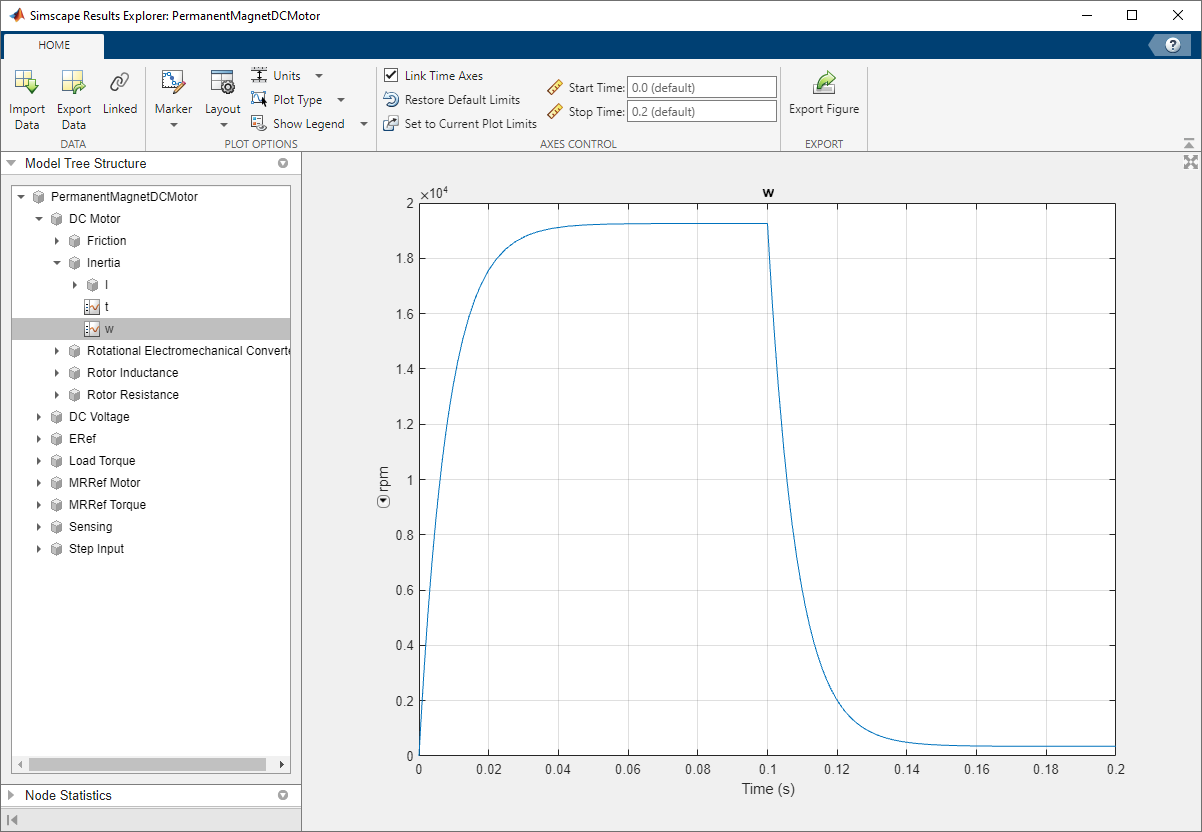Select the 'w' signal node
The height and width of the screenshot is (832, 1202).
[109, 329]
